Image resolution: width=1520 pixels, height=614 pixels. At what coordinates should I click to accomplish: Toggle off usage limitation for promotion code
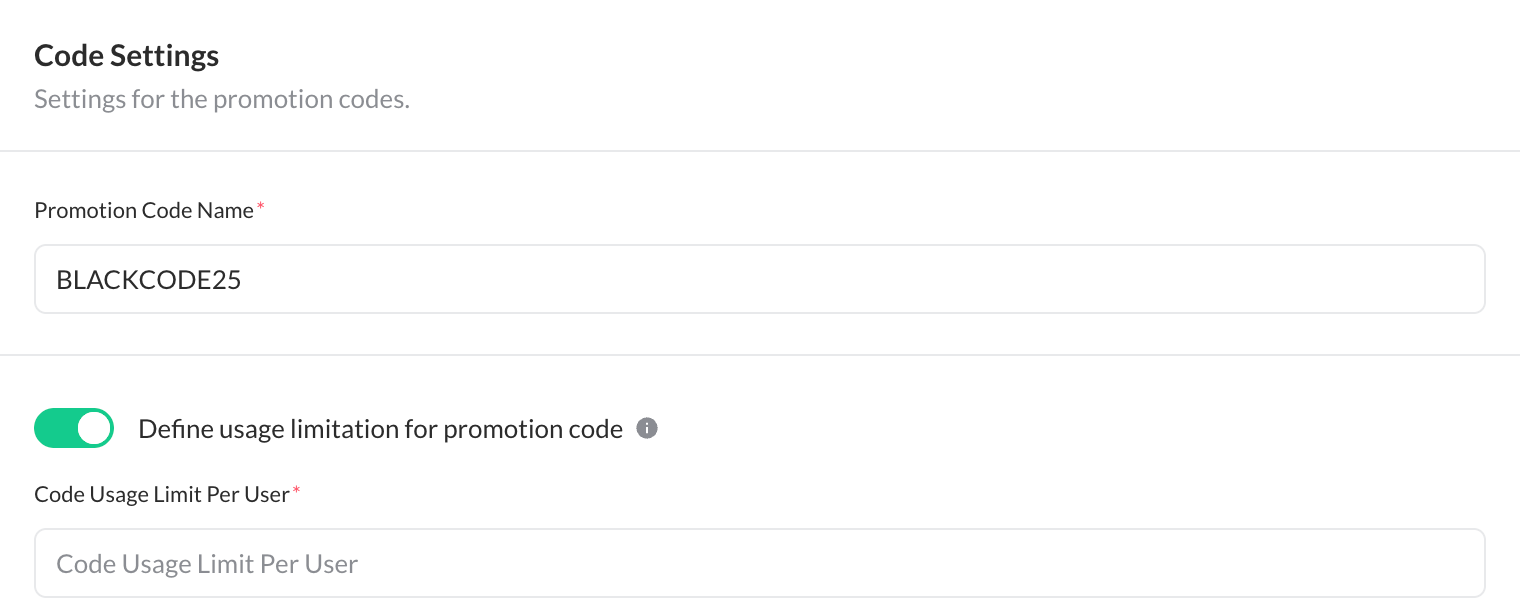coord(74,428)
